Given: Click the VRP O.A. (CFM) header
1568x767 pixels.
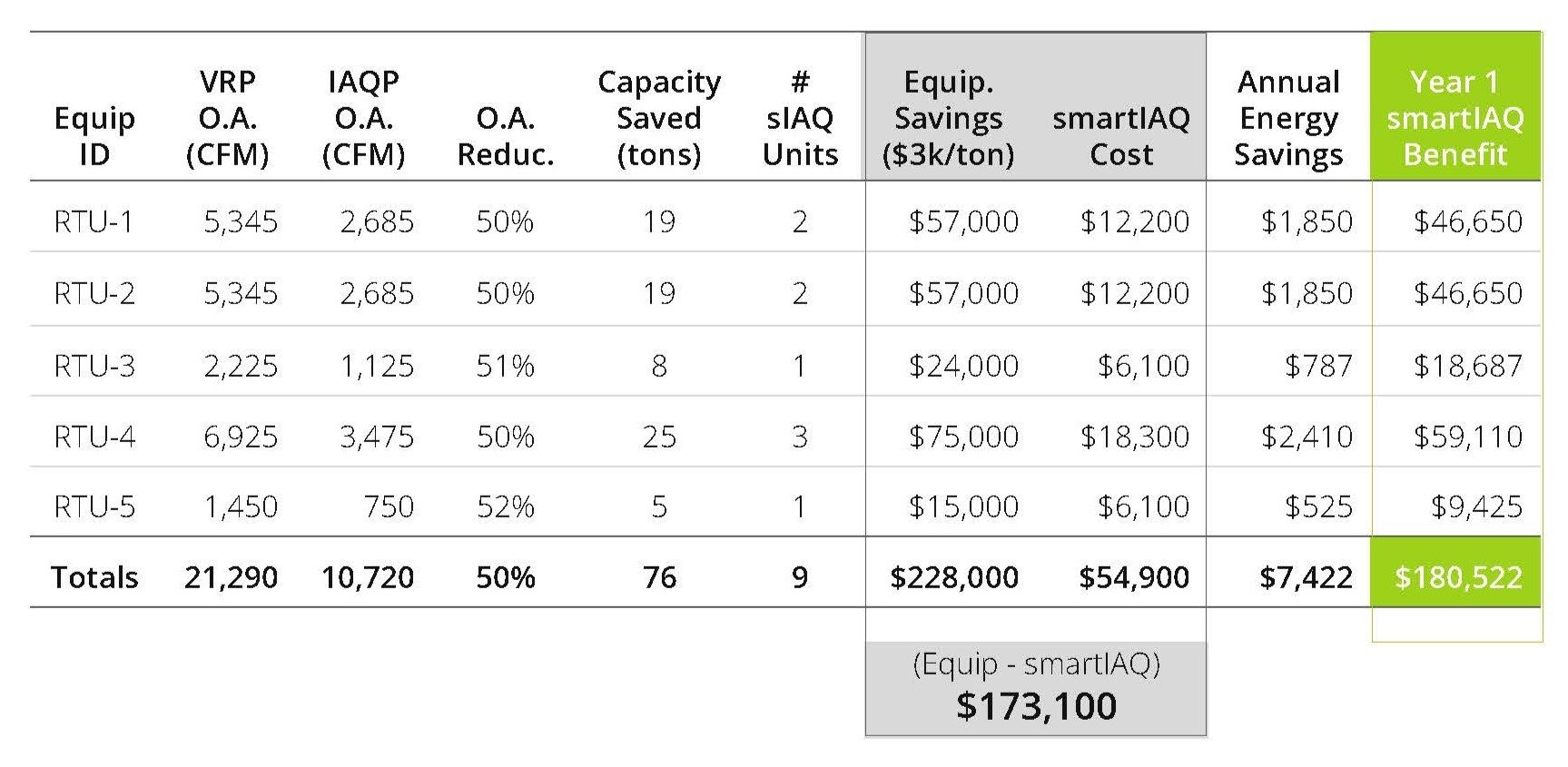Looking at the screenshot, I should [x=227, y=118].
